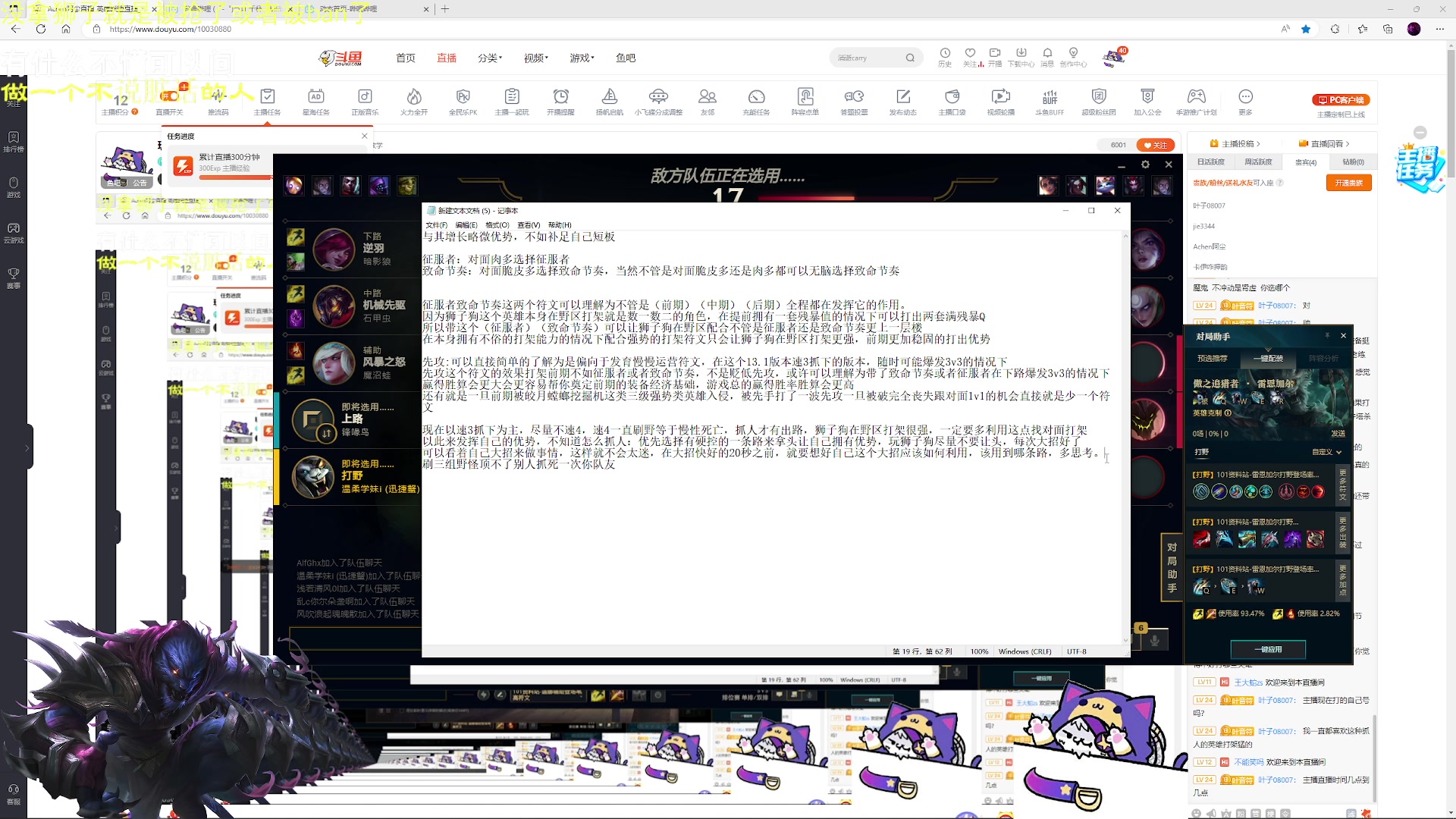Screen dimensions: 1456x819
Task: Open the 主播一起玩 clipboard icon
Action: tap(512, 101)
